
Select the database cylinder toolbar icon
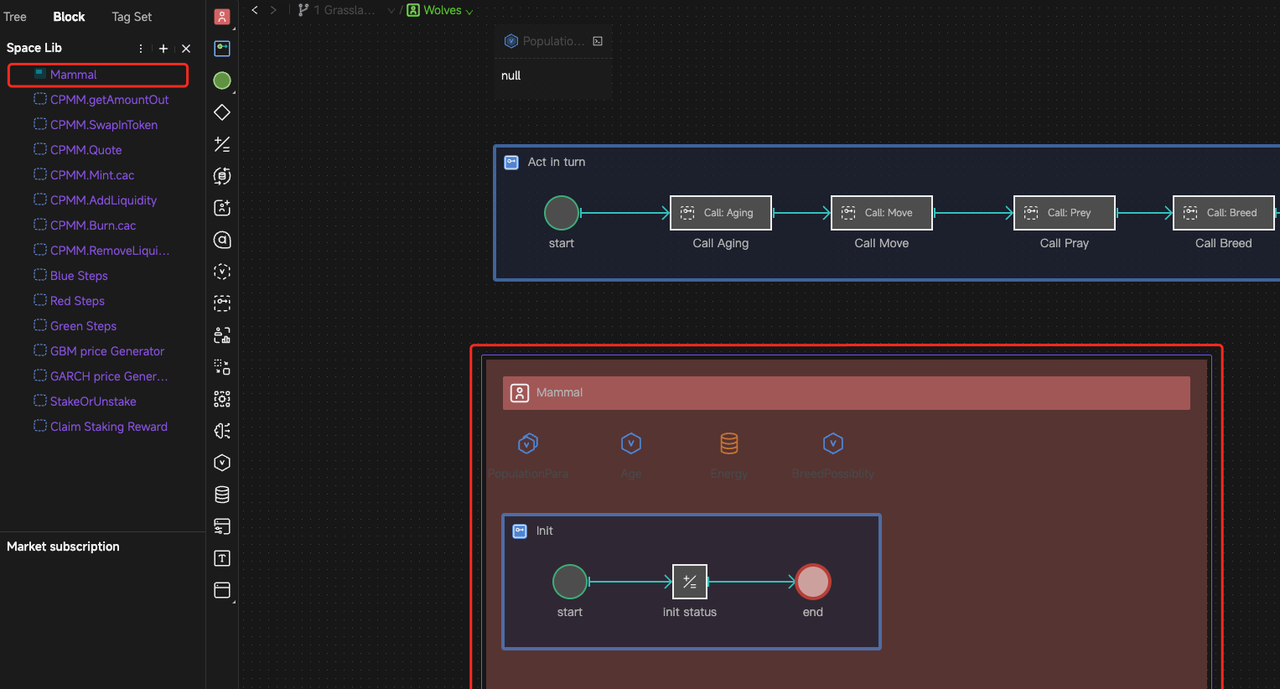[x=222, y=494]
